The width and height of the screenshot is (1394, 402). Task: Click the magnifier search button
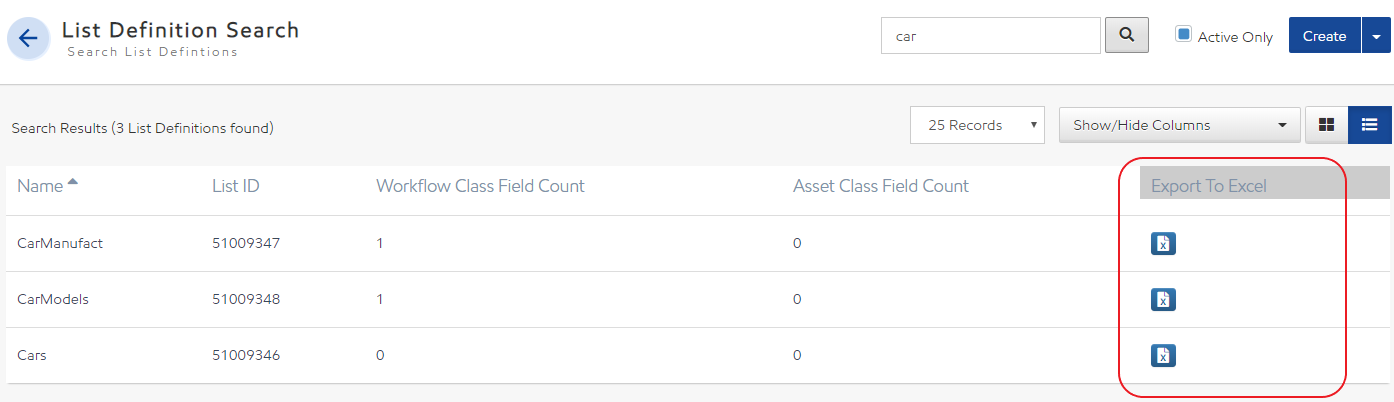1126,35
